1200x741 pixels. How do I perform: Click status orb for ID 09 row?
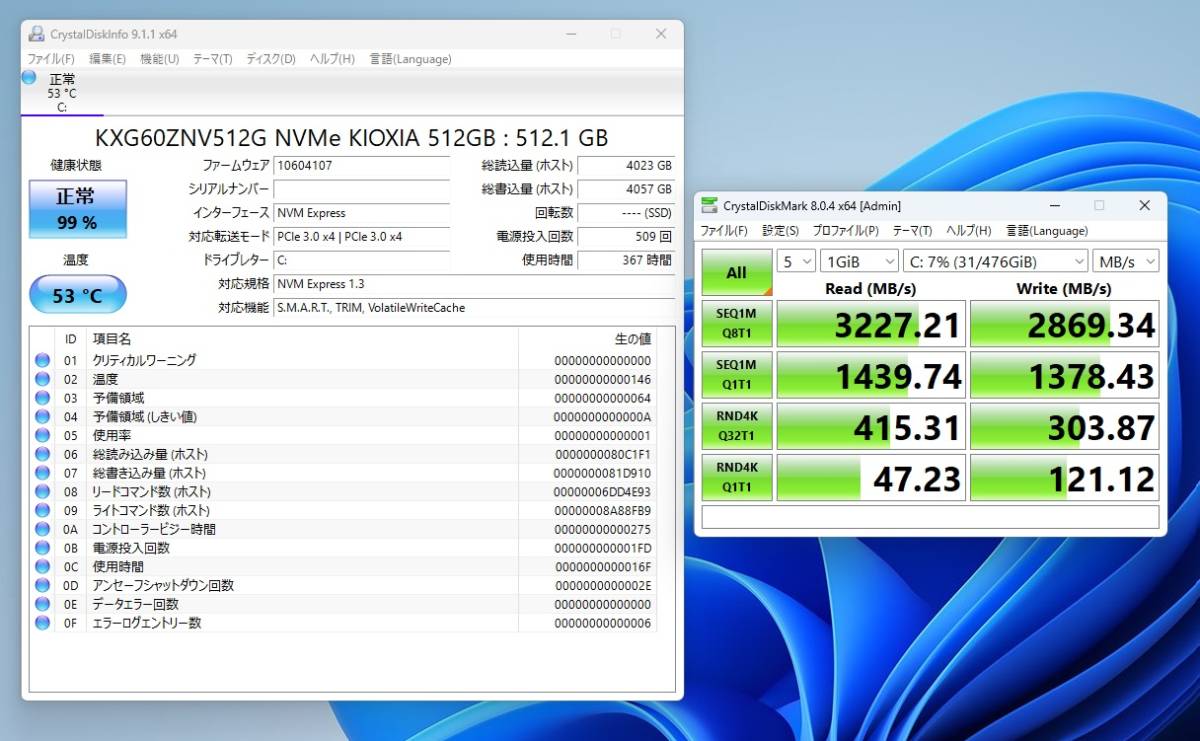(x=42, y=510)
